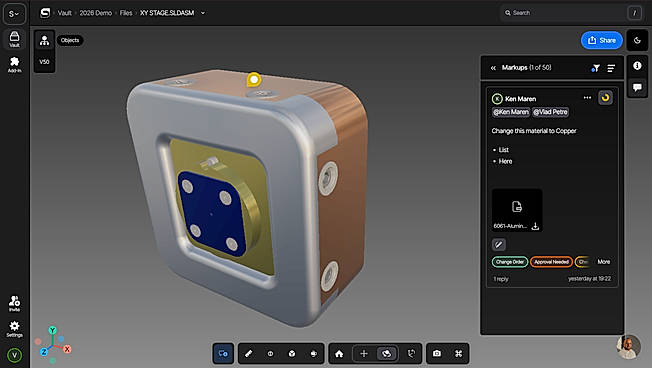Toggle dark mode moon button

(x=637, y=40)
